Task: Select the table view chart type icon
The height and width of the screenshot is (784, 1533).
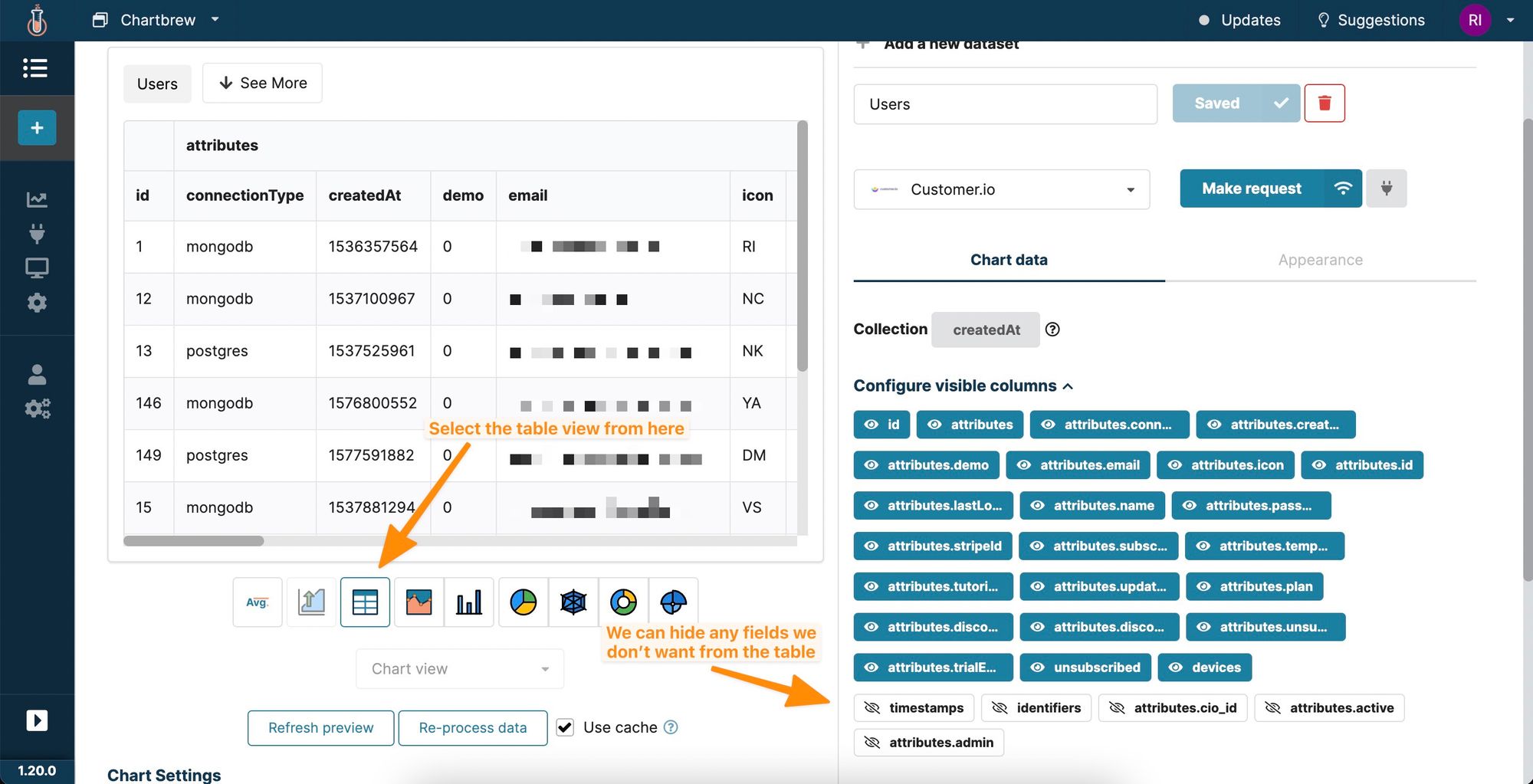Action: (365, 602)
